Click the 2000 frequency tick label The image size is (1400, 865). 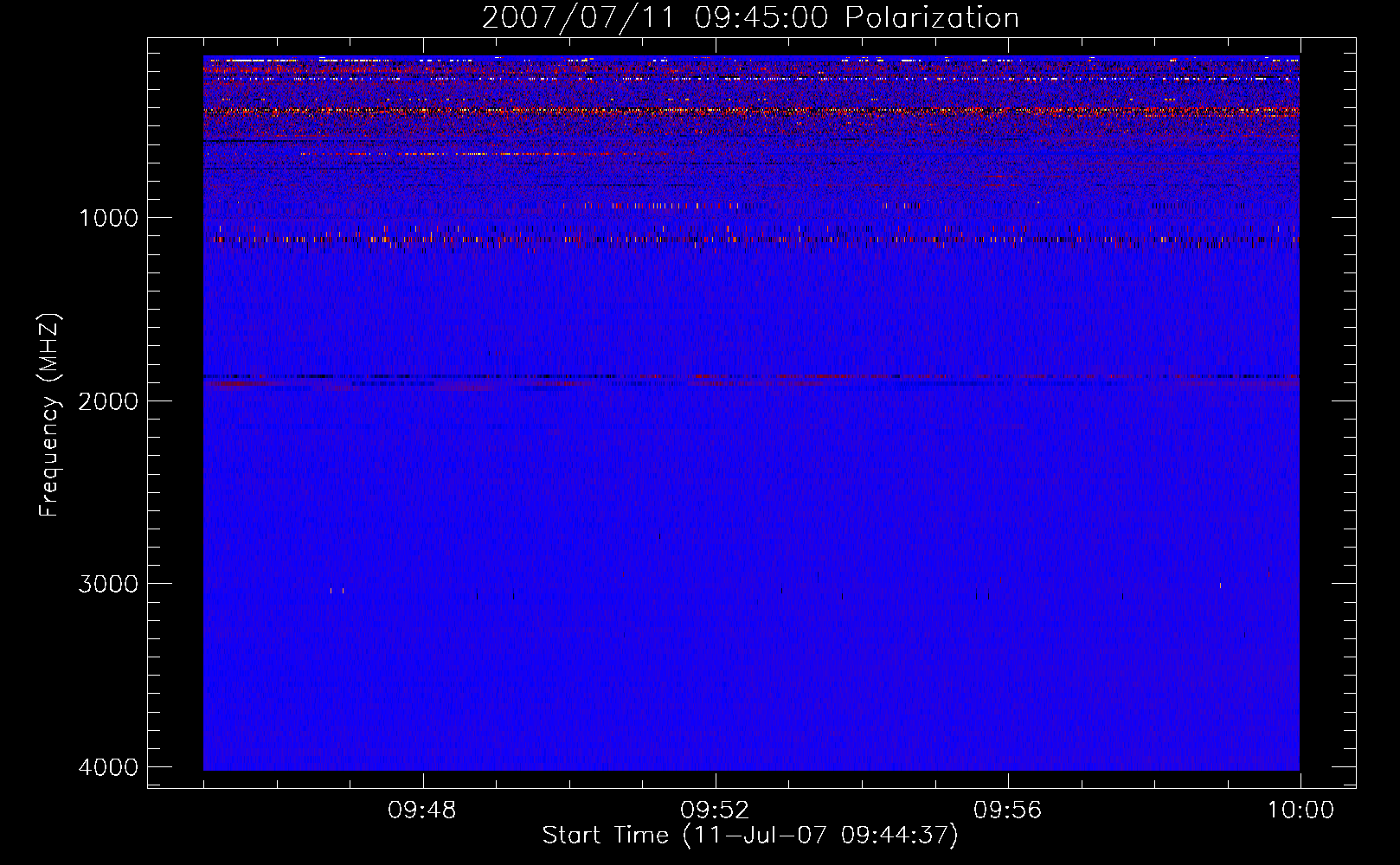point(108,401)
